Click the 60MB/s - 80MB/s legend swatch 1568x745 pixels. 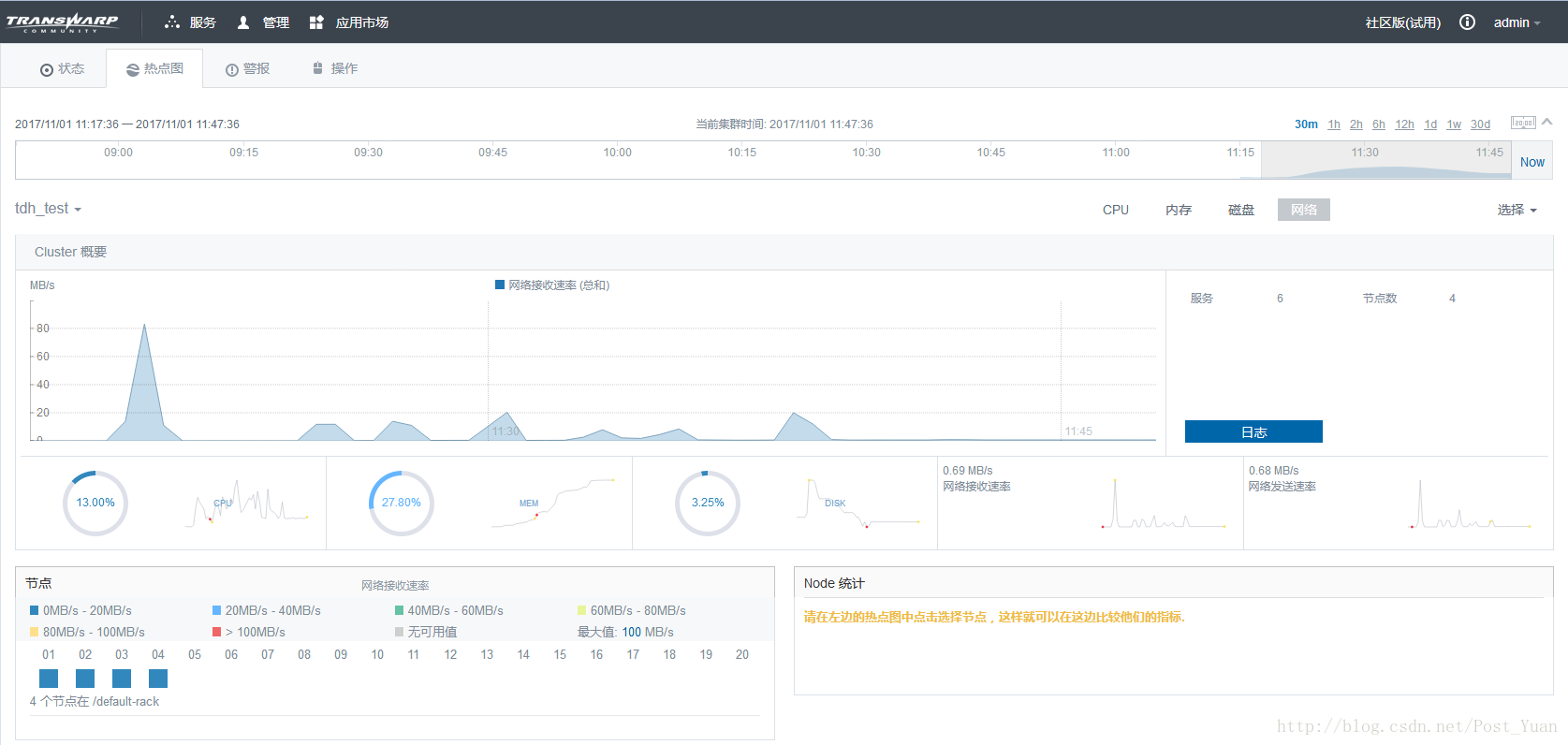[x=582, y=610]
